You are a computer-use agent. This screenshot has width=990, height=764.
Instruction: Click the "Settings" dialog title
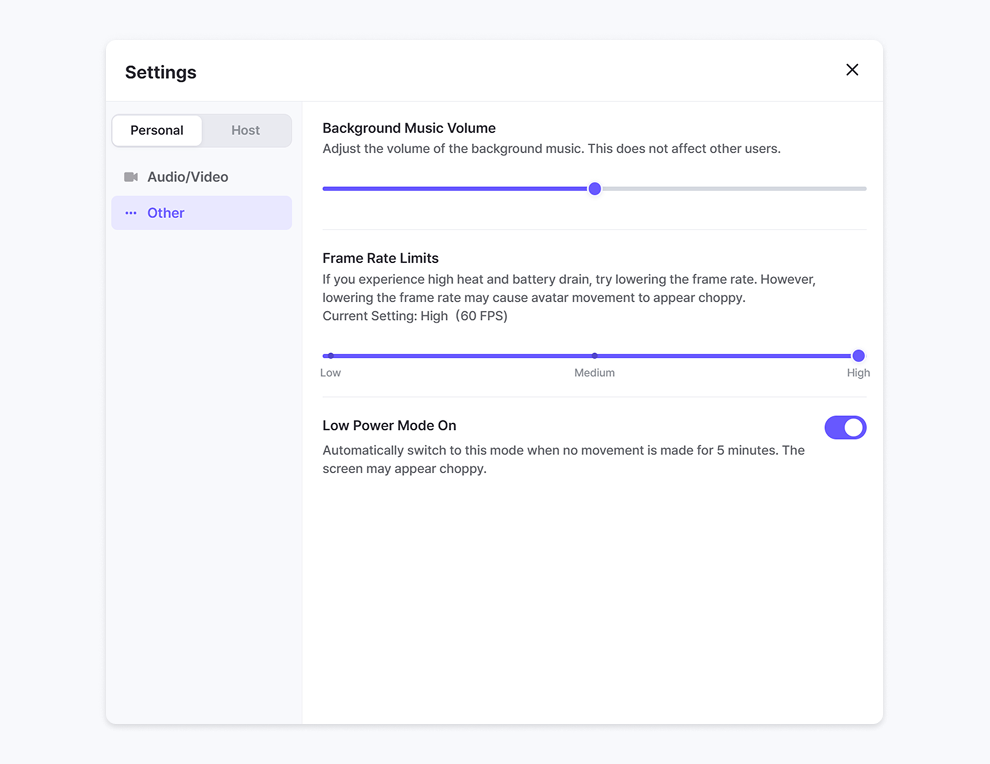click(x=161, y=72)
